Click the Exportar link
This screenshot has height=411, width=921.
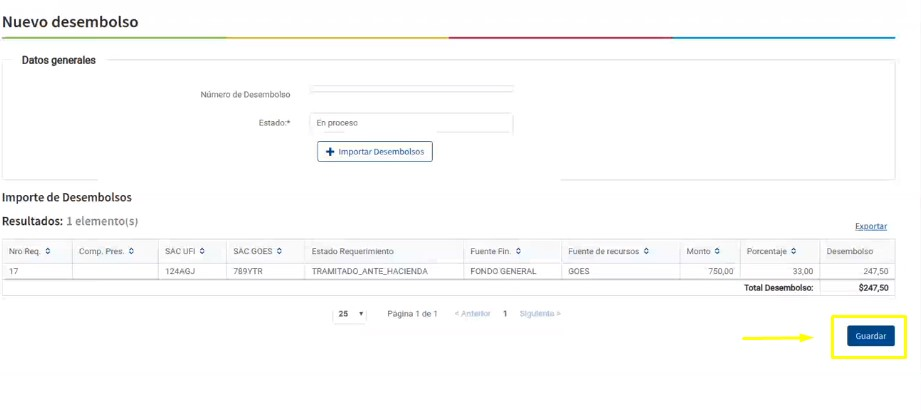tap(870, 227)
